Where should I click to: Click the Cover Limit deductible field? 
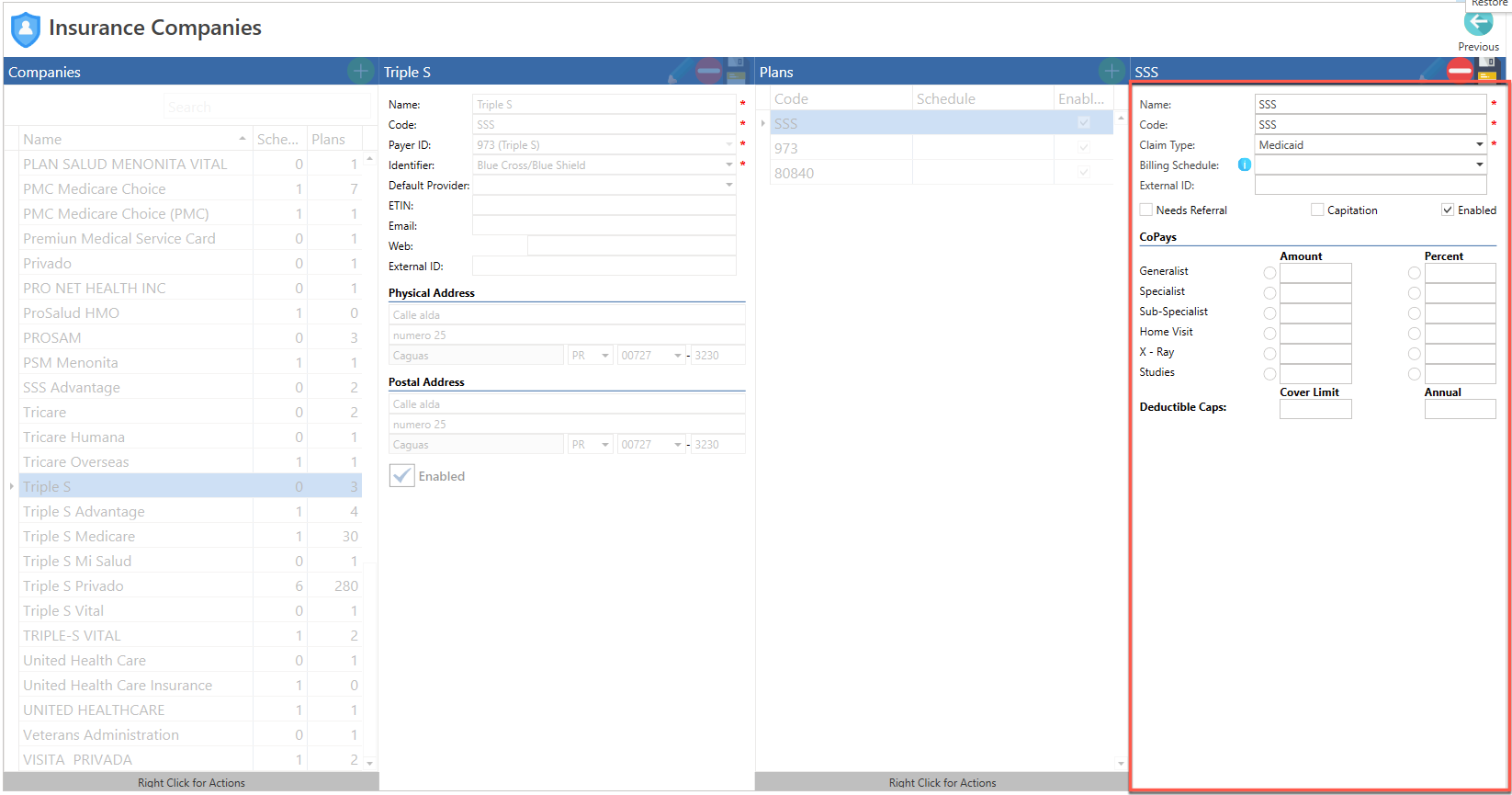coord(1315,409)
